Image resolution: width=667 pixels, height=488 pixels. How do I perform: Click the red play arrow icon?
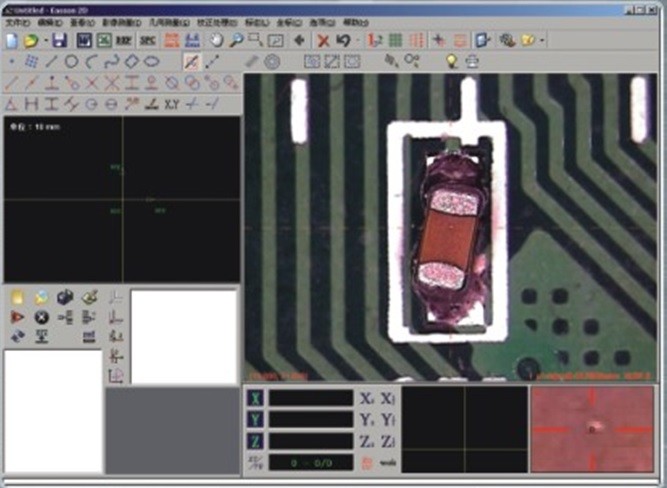tap(17, 317)
